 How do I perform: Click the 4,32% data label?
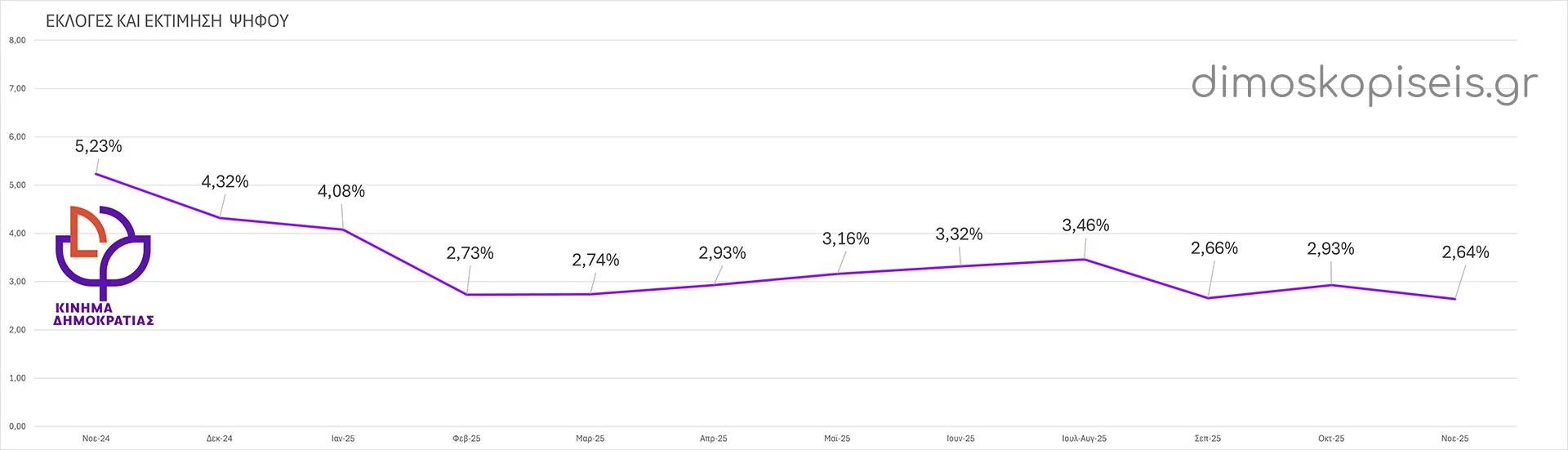point(225,182)
